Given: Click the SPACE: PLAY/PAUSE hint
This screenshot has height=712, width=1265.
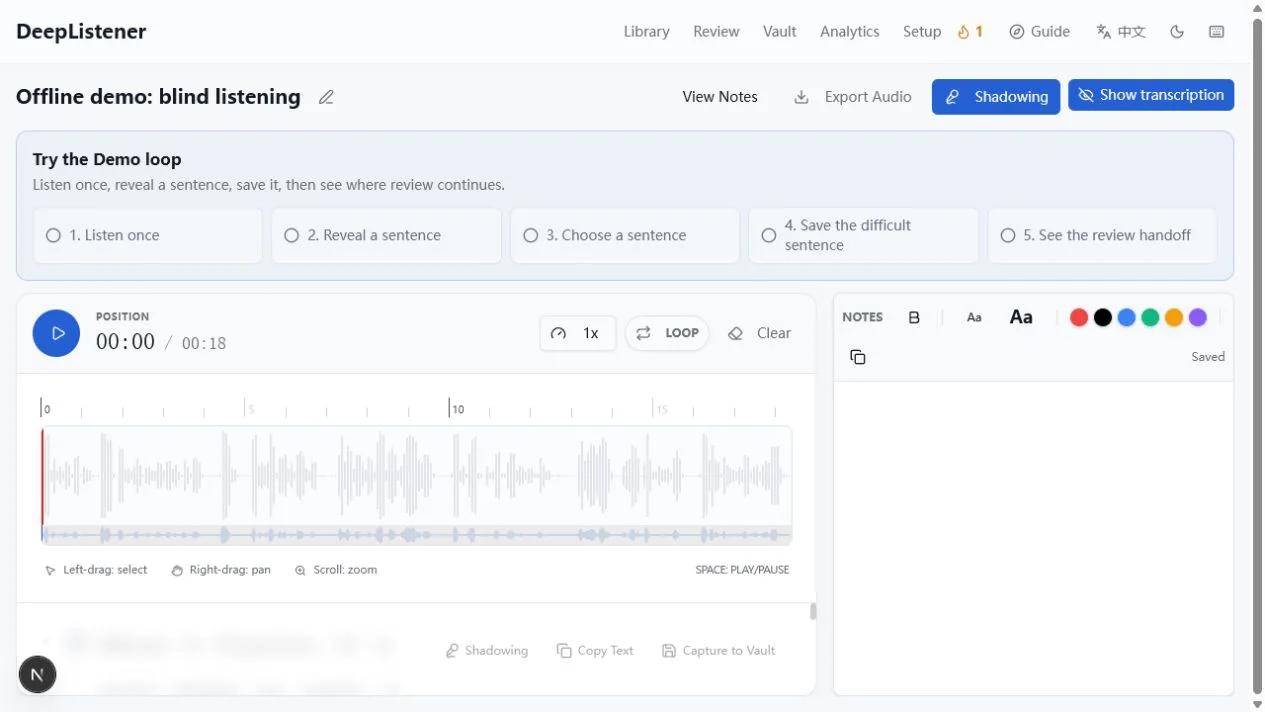Looking at the screenshot, I should click(742, 570).
